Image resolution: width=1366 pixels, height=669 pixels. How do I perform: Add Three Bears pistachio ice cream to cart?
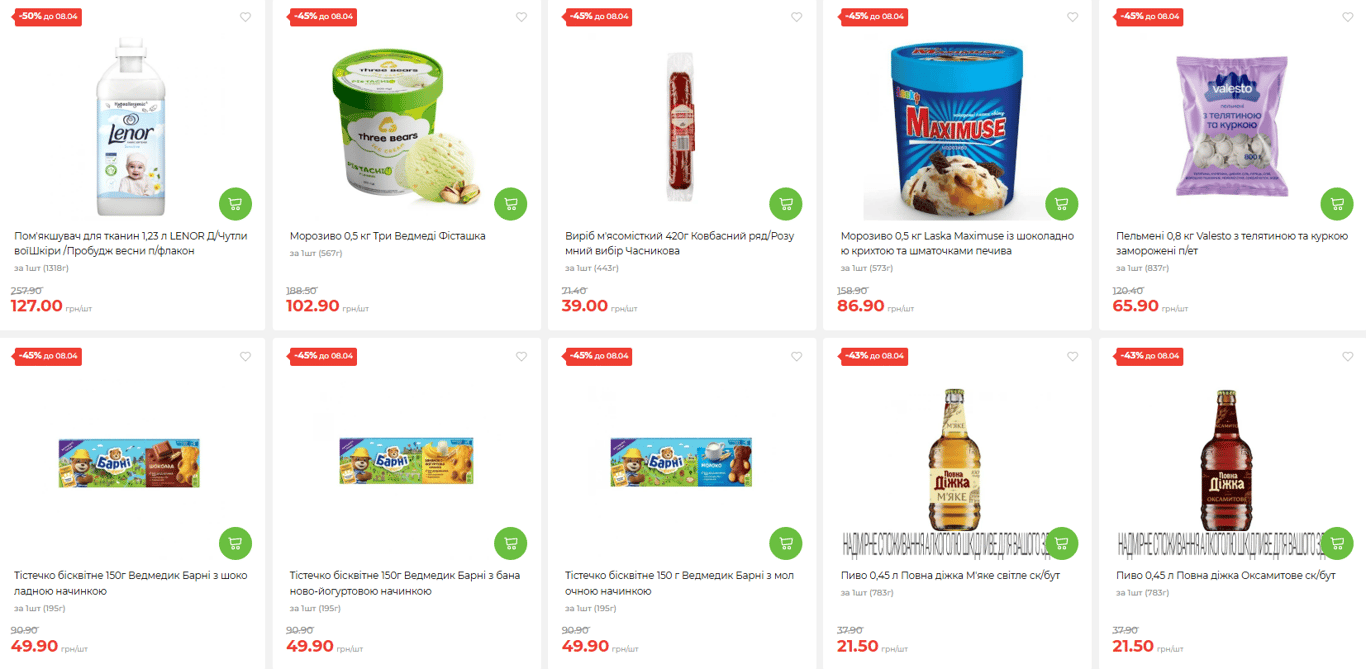511,204
